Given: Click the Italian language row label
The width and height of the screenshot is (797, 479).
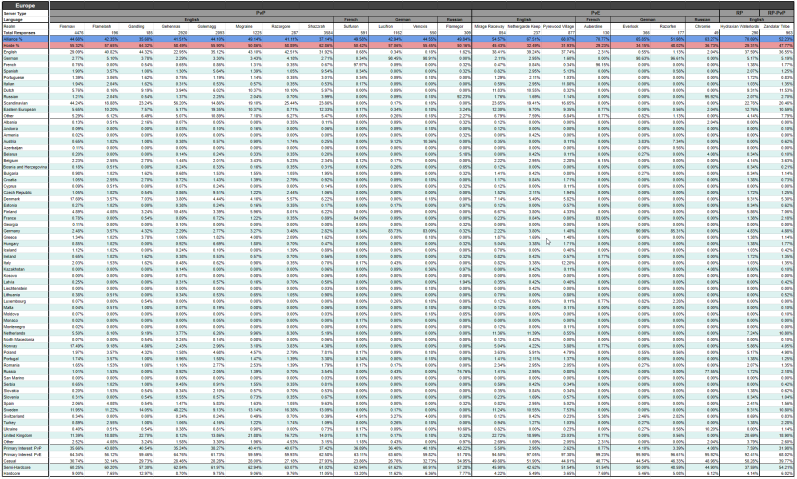Looking at the screenshot, I should [x=9, y=83].
